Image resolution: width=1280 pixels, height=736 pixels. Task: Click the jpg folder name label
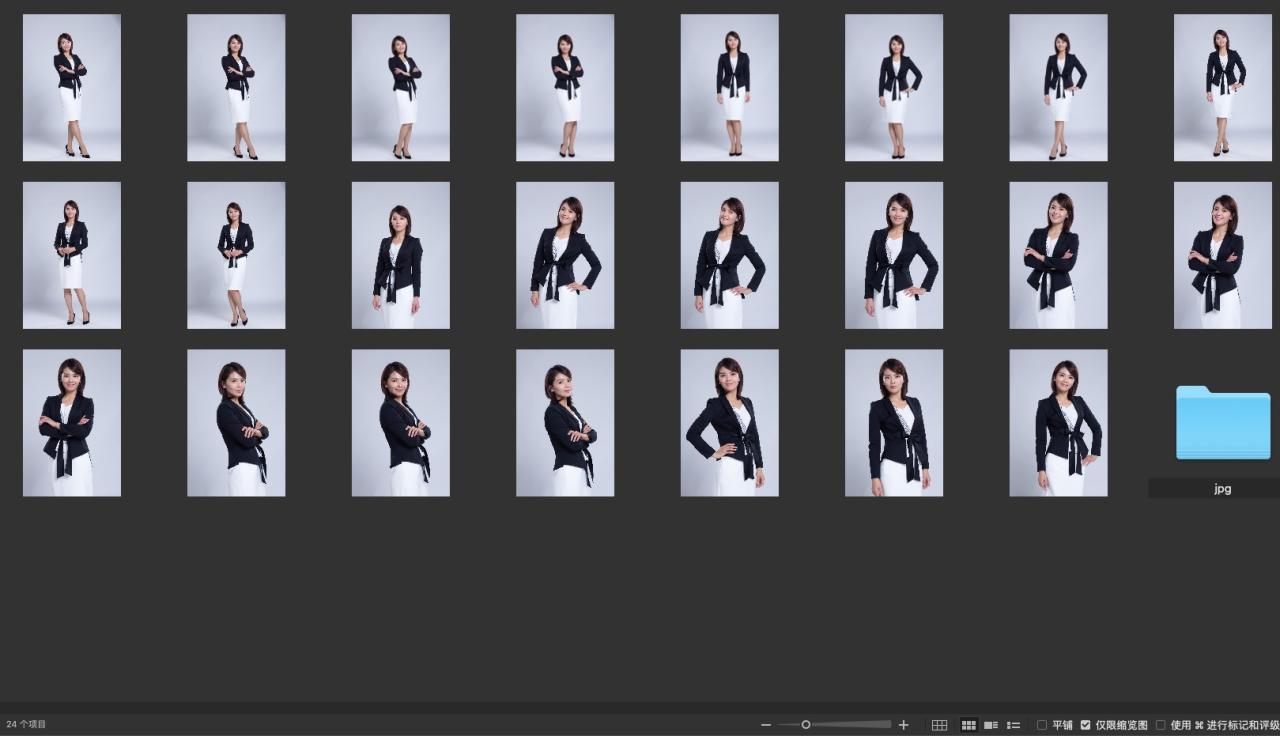[1222, 489]
